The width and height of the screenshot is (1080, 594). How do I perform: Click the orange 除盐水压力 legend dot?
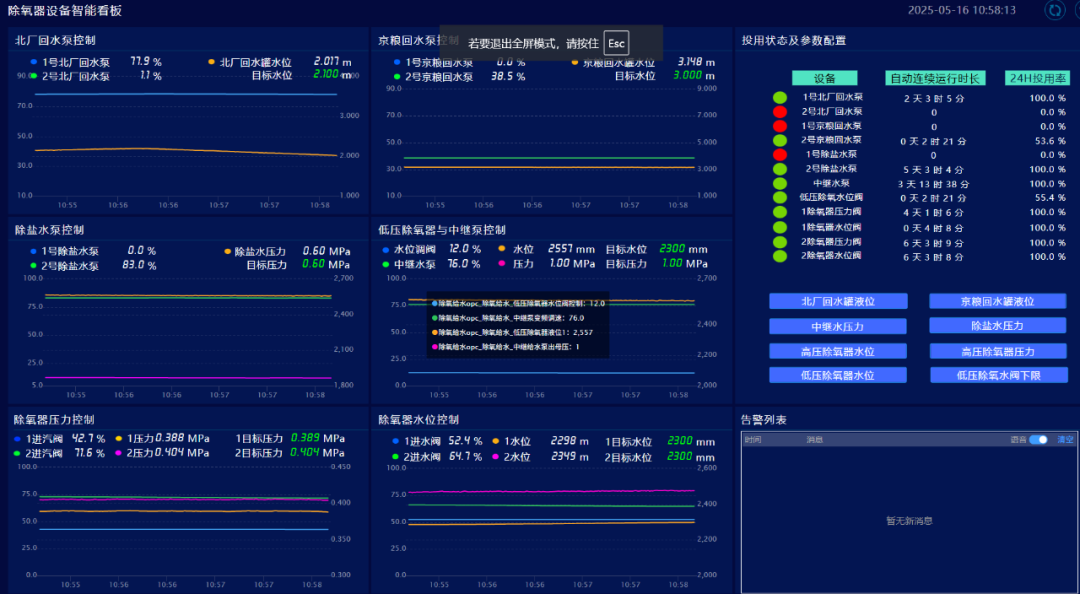click(x=227, y=252)
